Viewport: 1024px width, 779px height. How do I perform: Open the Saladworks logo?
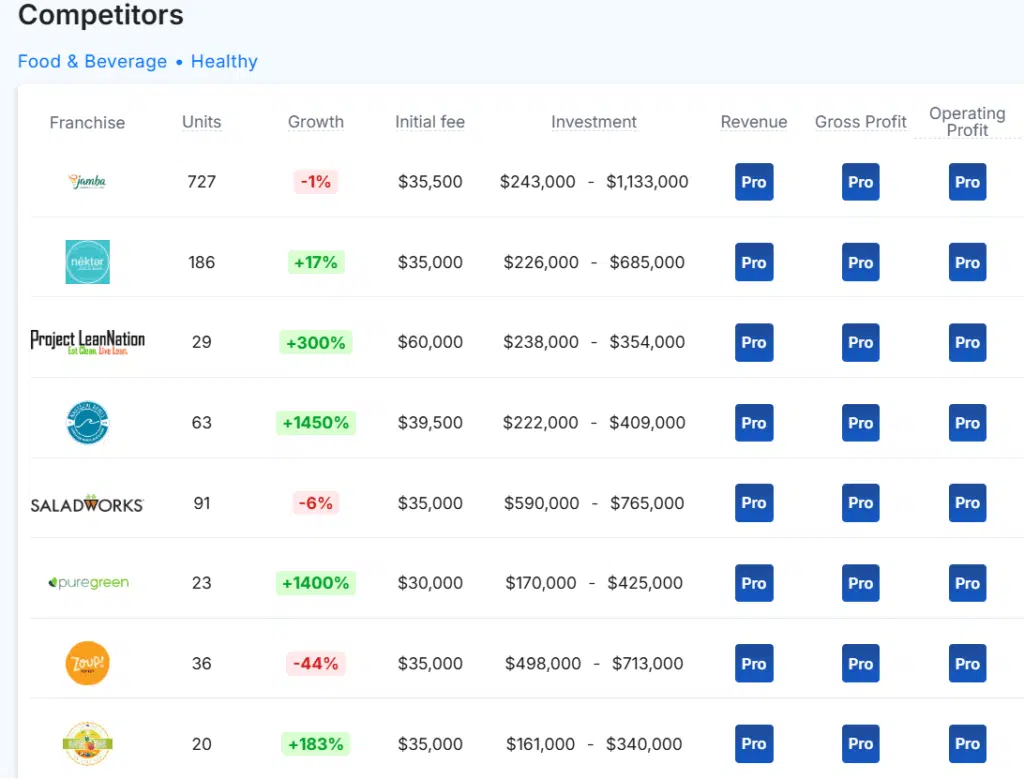coord(88,503)
